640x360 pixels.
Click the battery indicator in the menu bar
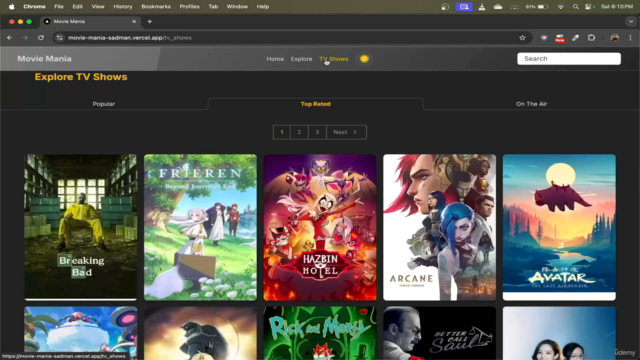coord(537,7)
